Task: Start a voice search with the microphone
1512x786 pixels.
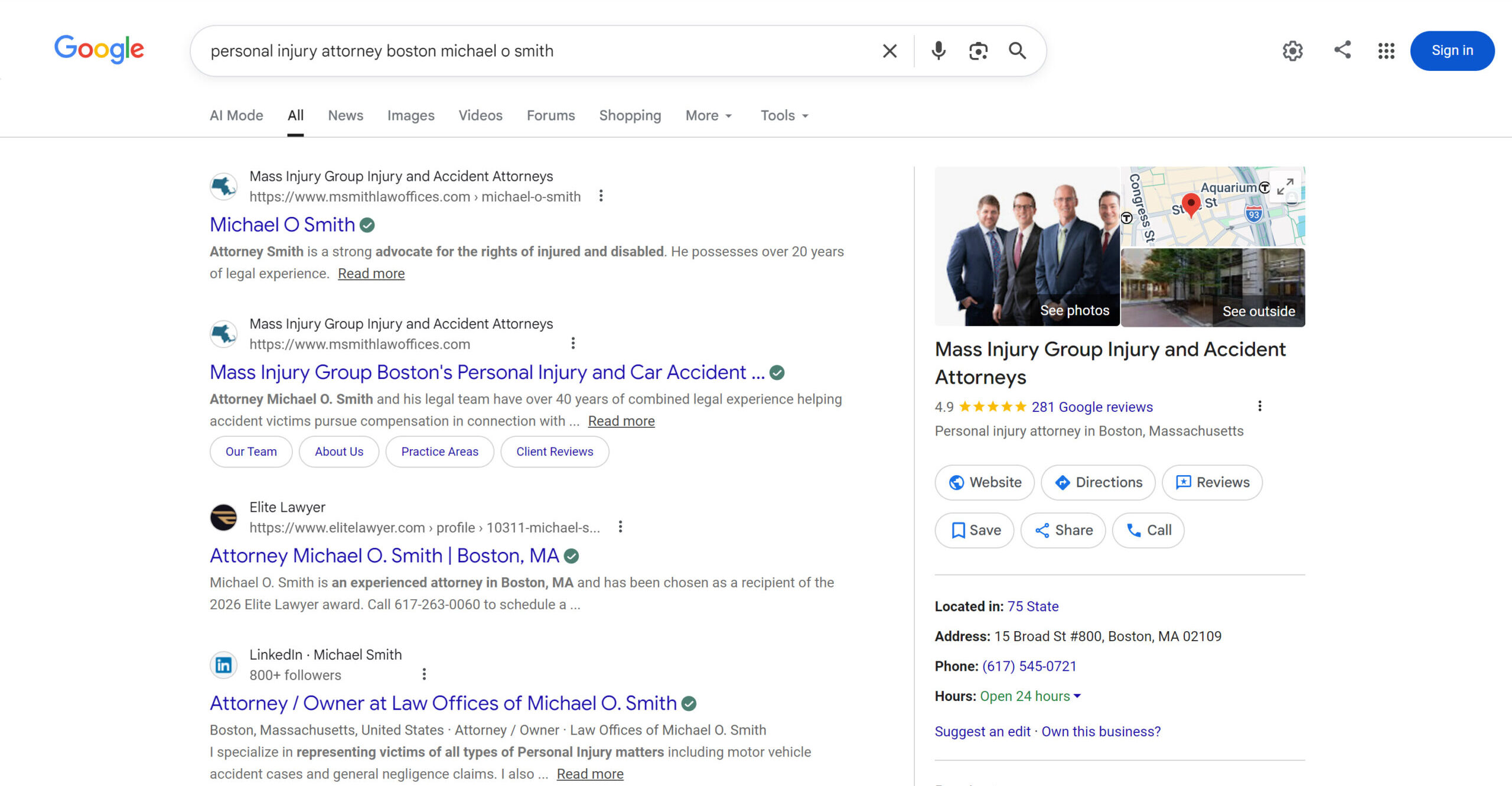Action: coord(938,51)
